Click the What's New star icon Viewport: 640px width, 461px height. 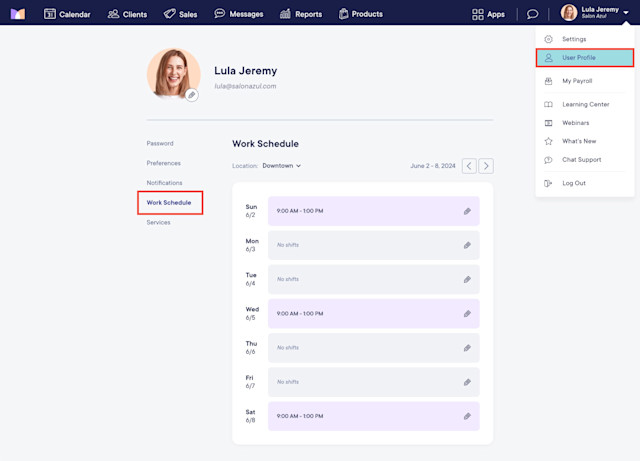[548, 141]
